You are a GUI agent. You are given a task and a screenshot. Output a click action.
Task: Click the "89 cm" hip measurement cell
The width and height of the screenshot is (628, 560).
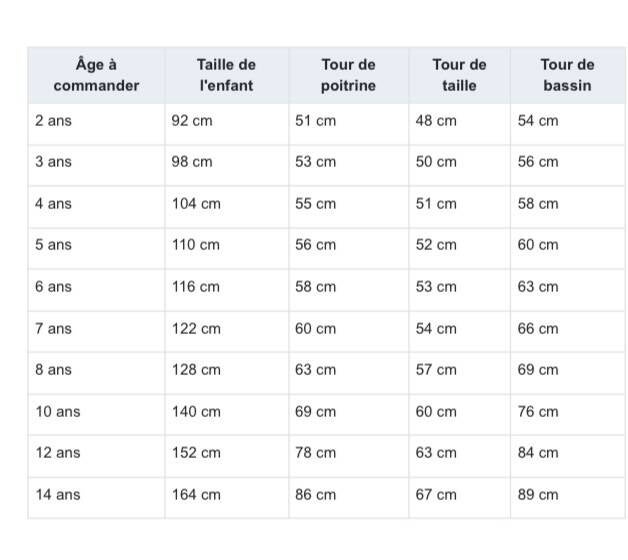click(538, 495)
